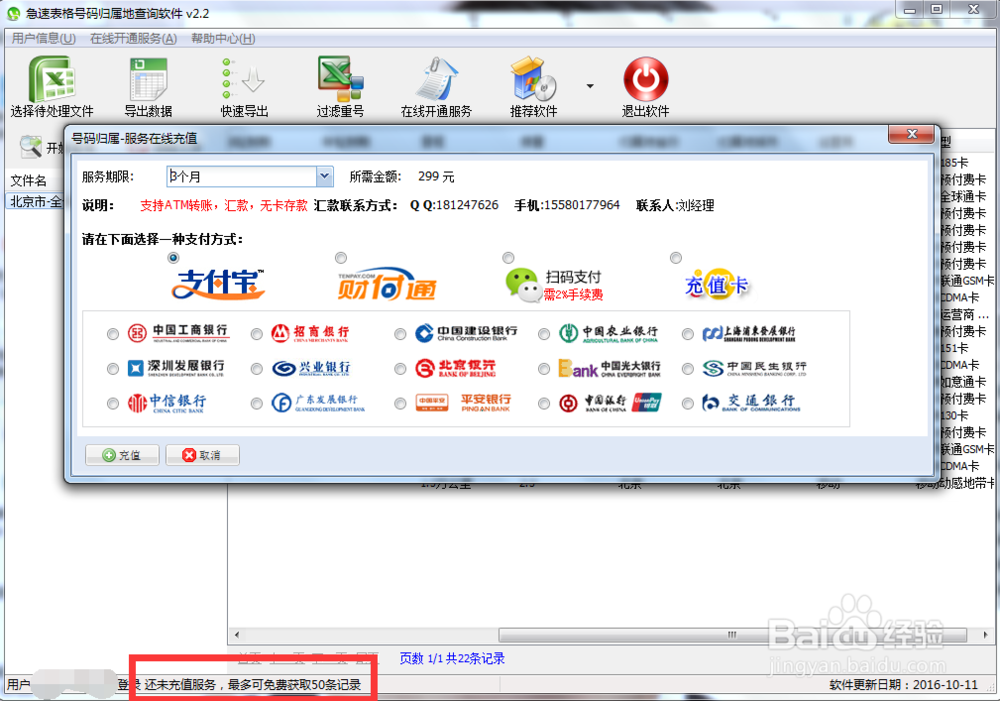Click the left arrow of horizontal scrollbar
1000x701 pixels.
pyautogui.click(x=237, y=635)
